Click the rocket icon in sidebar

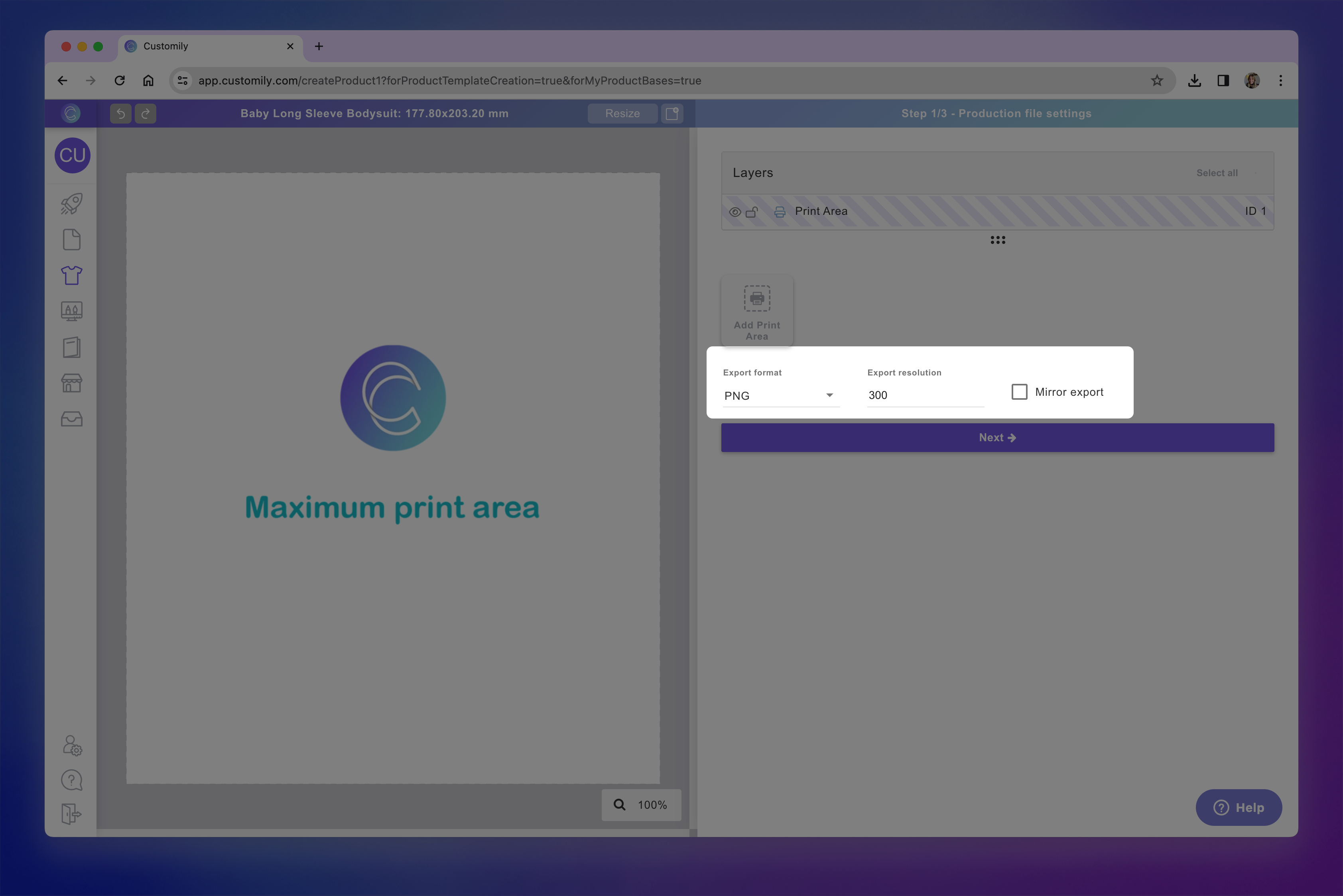pyautogui.click(x=71, y=204)
